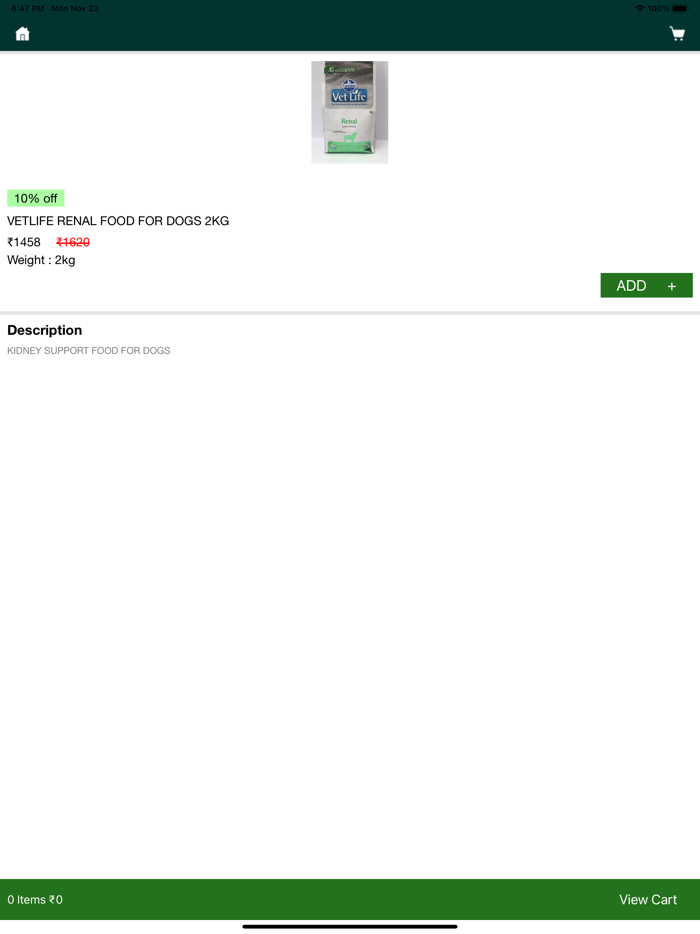Tap the struck-through original price ₹1620

[x=73, y=242]
